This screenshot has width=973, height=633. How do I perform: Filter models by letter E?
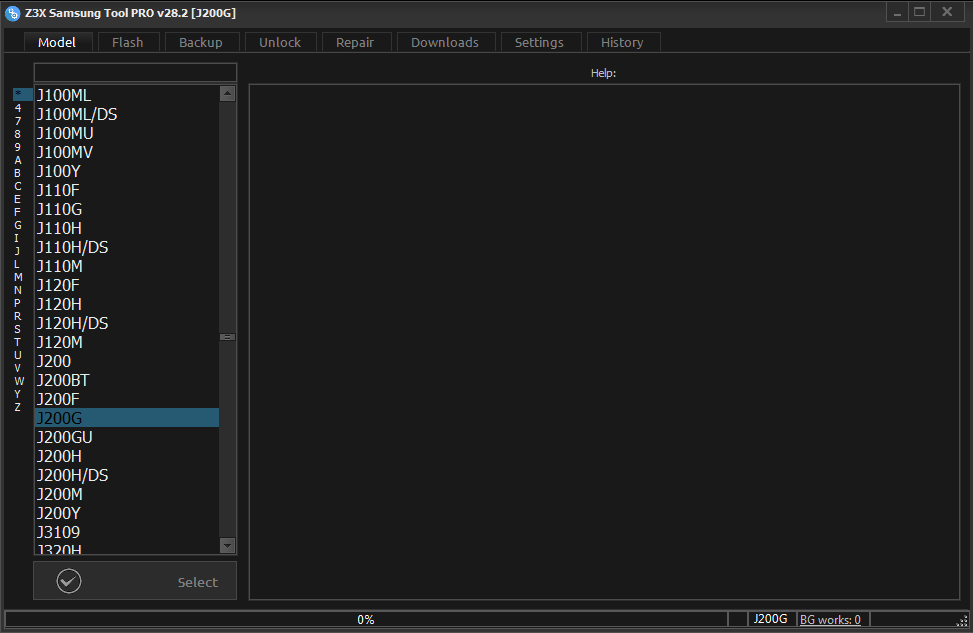pyautogui.click(x=18, y=199)
